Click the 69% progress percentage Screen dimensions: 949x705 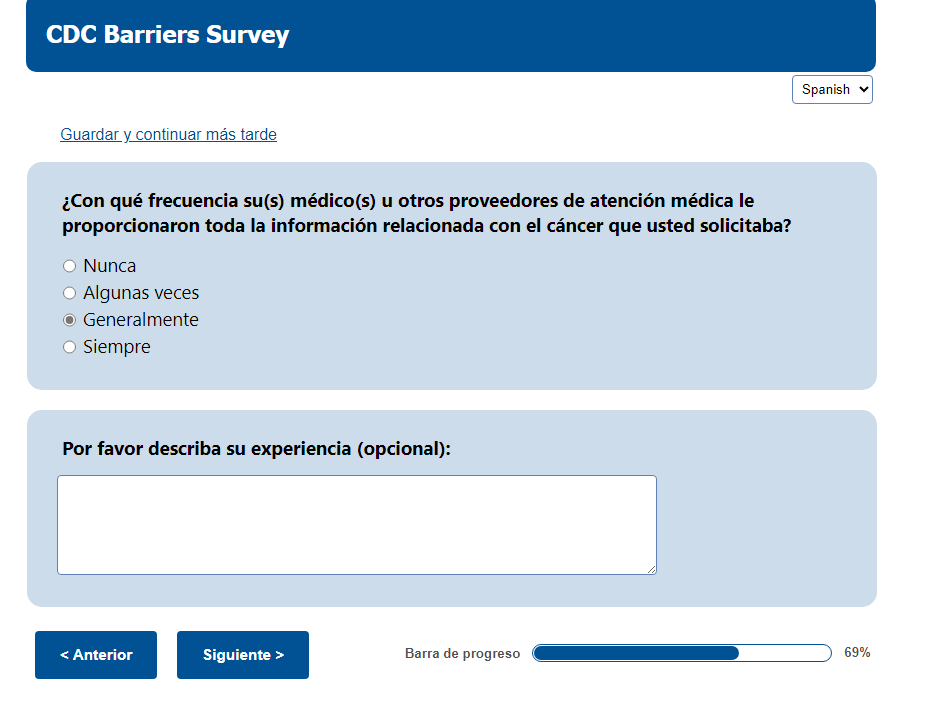coord(857,653)
